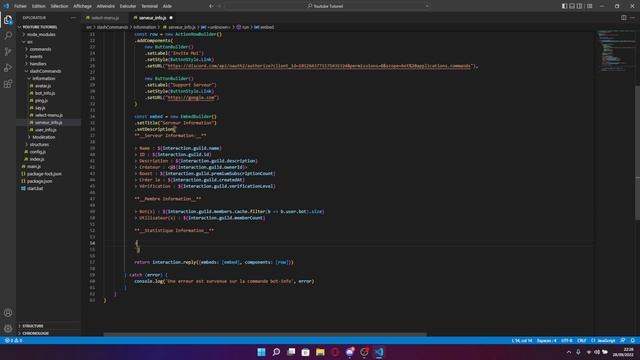
Task: Open the Source Control view
Action: [8, 51]
